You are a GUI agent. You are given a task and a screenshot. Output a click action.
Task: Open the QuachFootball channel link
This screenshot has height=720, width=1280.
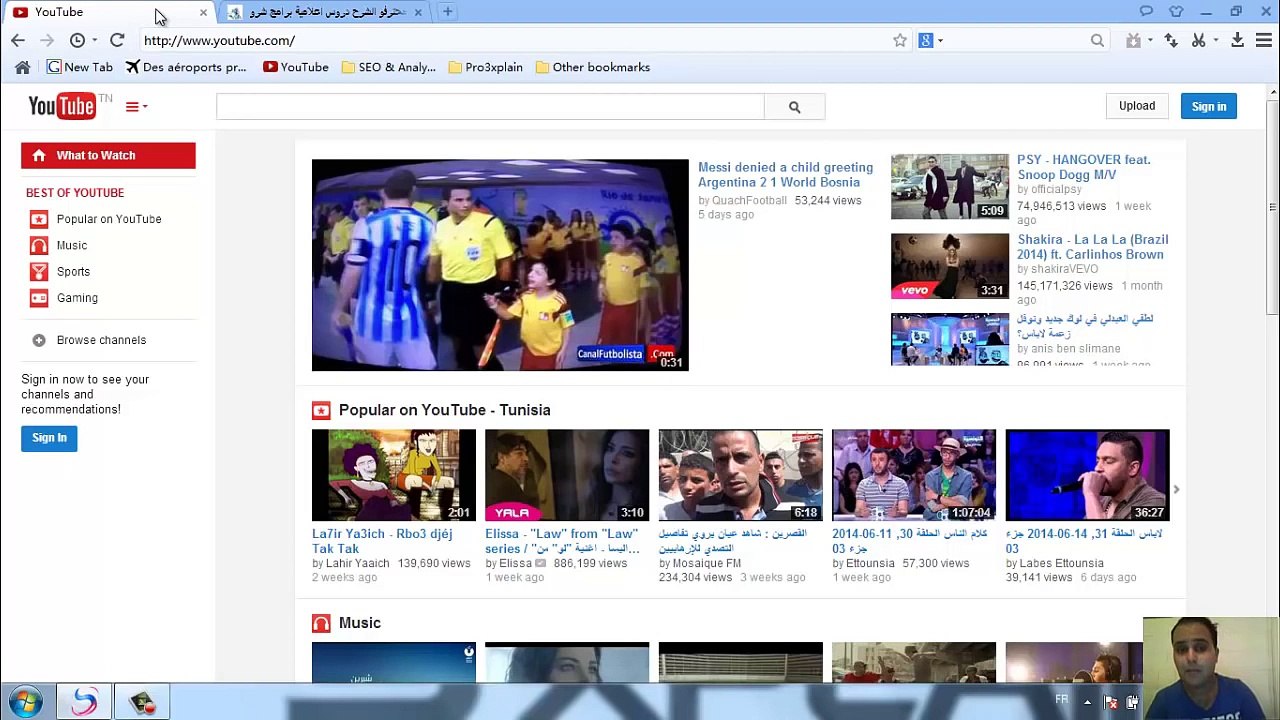coord(749,200)
